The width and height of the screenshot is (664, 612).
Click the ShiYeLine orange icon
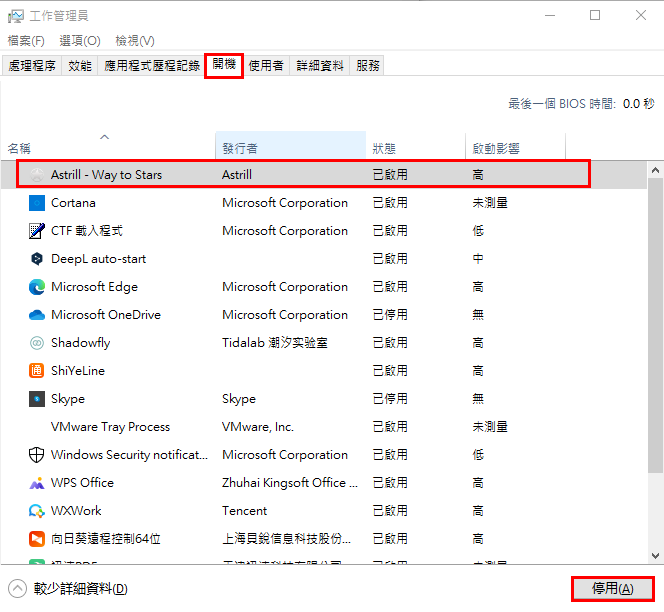pyautogui.click(x=37, y=371)
